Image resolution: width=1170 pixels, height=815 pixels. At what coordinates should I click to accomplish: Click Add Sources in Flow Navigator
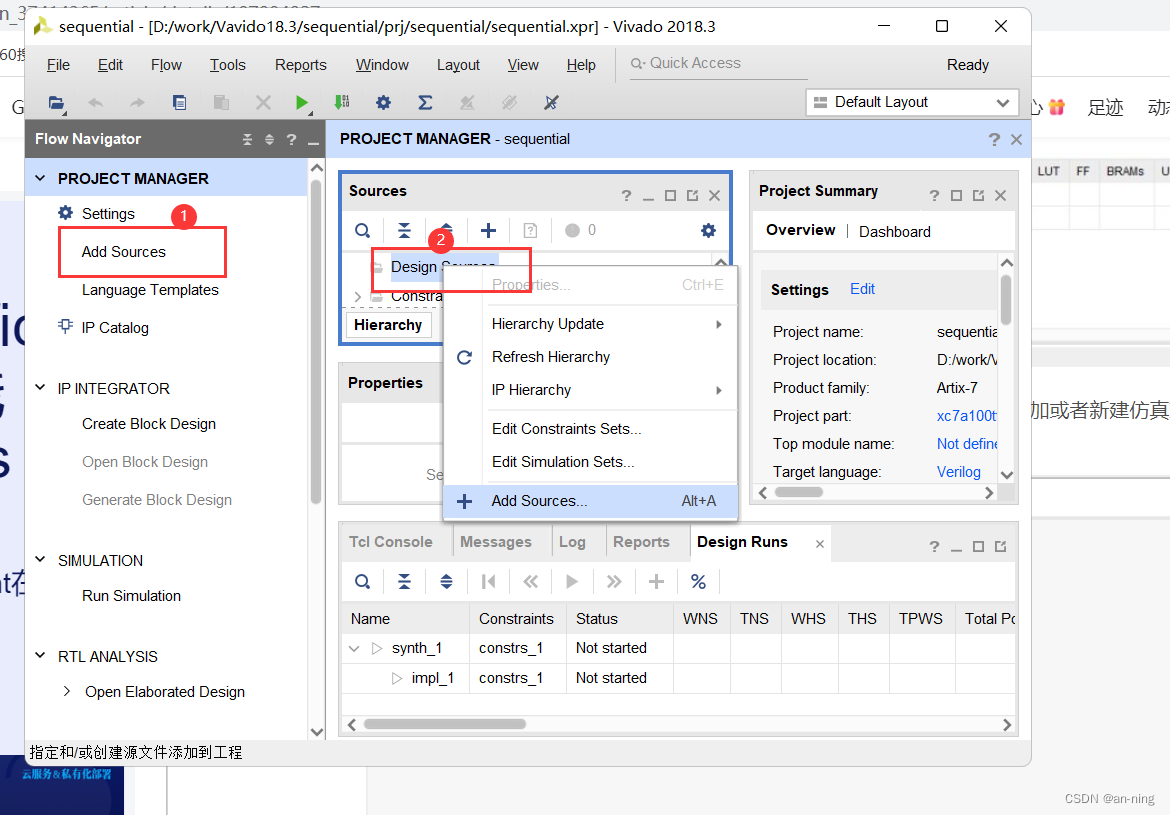tap(124, 252)
